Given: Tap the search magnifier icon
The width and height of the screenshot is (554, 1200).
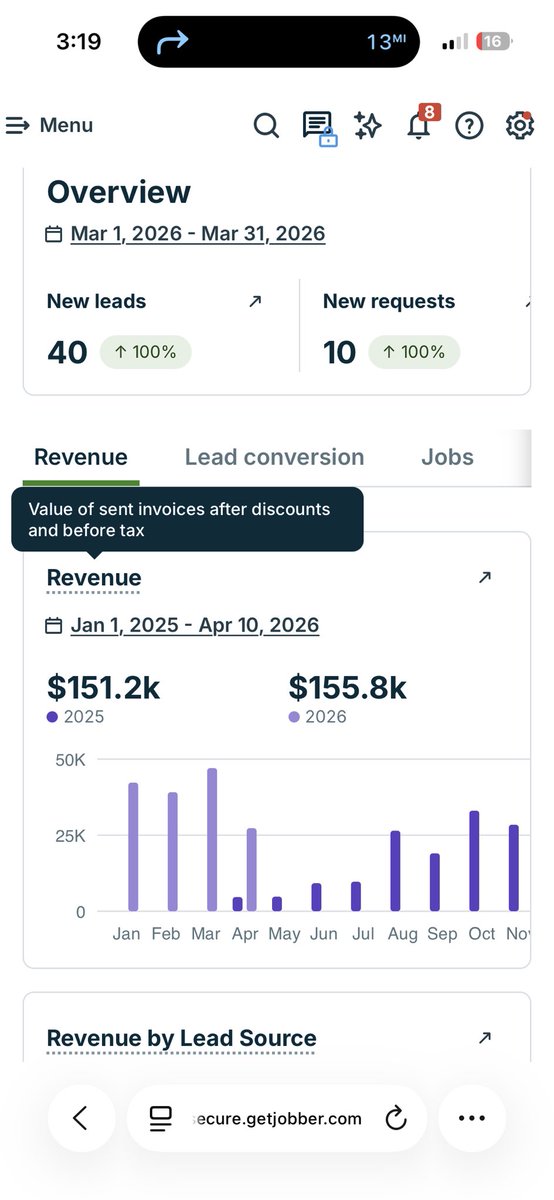Looking at the screenshot, I should pos(265,126).
